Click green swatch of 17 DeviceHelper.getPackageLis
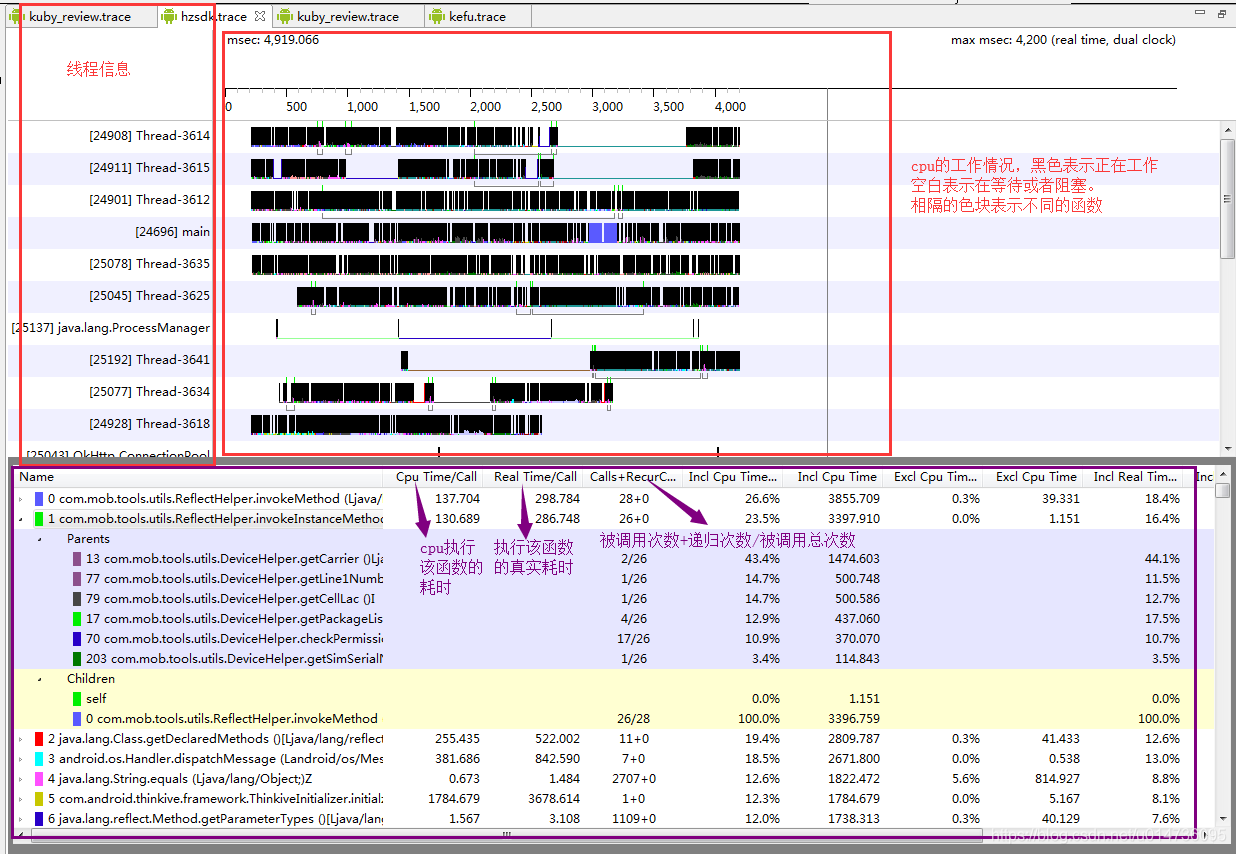Screen dimensions: 1236x854 point(77,618)
